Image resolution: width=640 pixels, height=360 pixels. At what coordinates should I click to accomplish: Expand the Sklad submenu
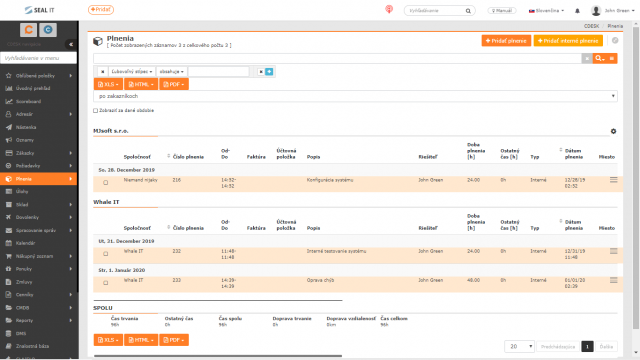(x=71, y=204)
